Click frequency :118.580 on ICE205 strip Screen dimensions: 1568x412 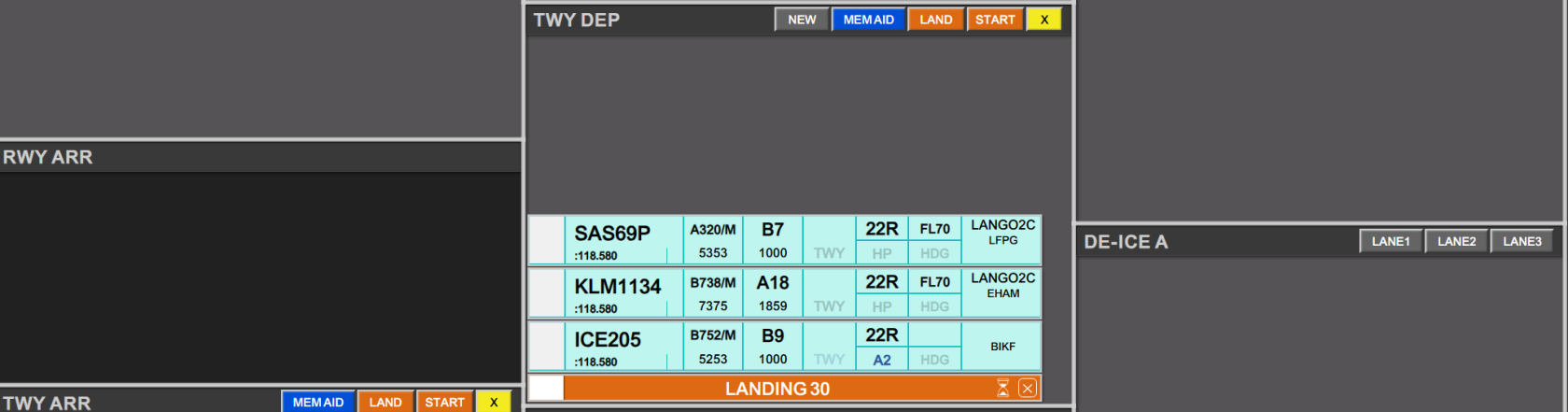(595, 362)
